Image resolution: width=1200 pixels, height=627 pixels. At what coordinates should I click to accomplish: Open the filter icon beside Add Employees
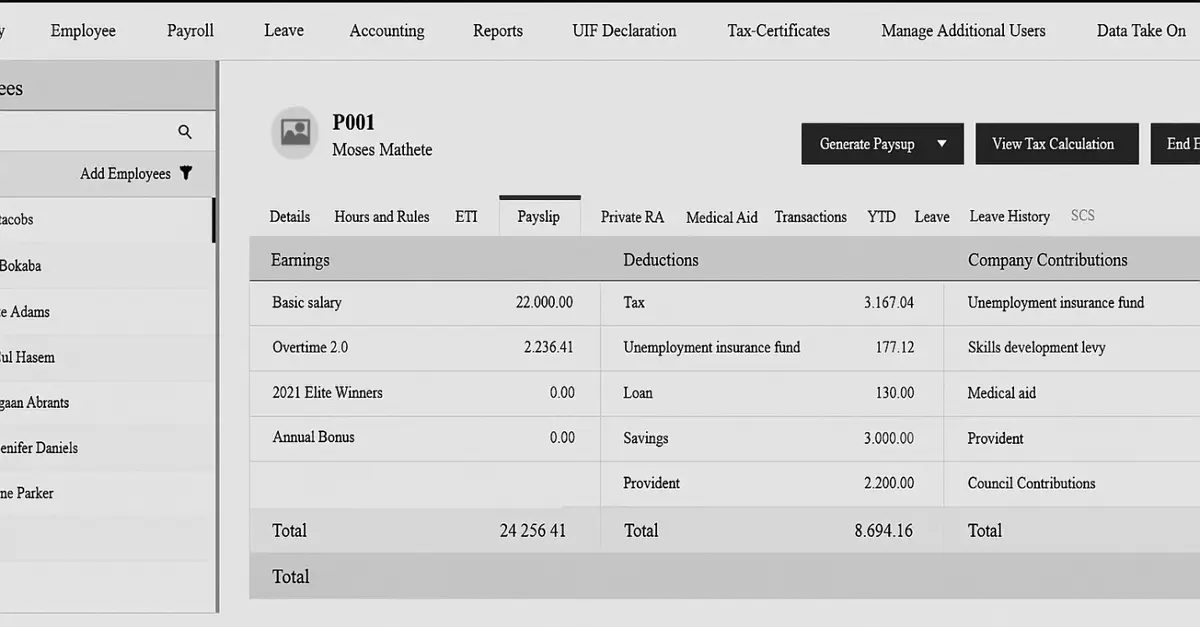pos(186,173)
